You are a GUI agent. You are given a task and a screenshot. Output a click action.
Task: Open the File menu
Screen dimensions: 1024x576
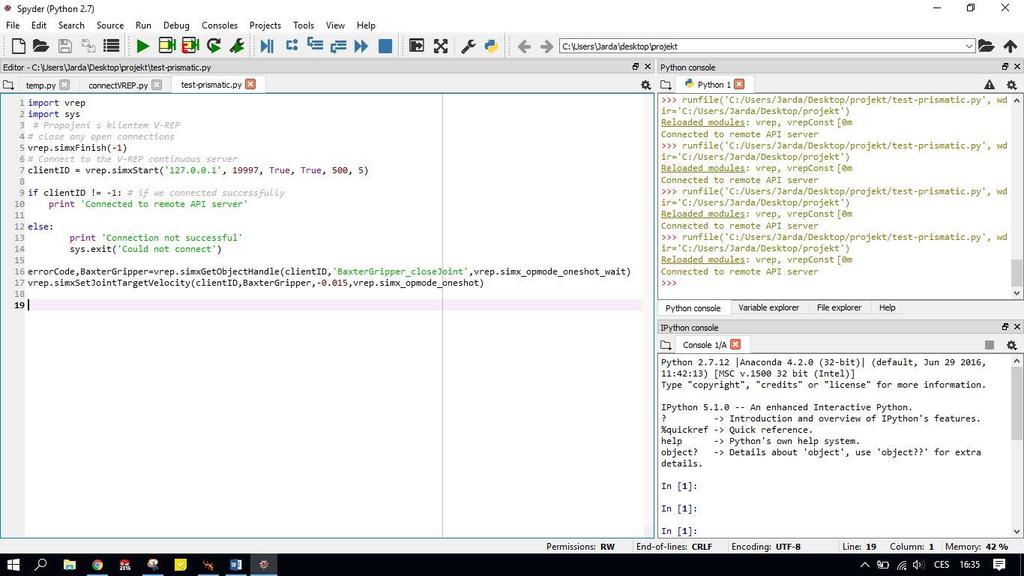[12, 25]
